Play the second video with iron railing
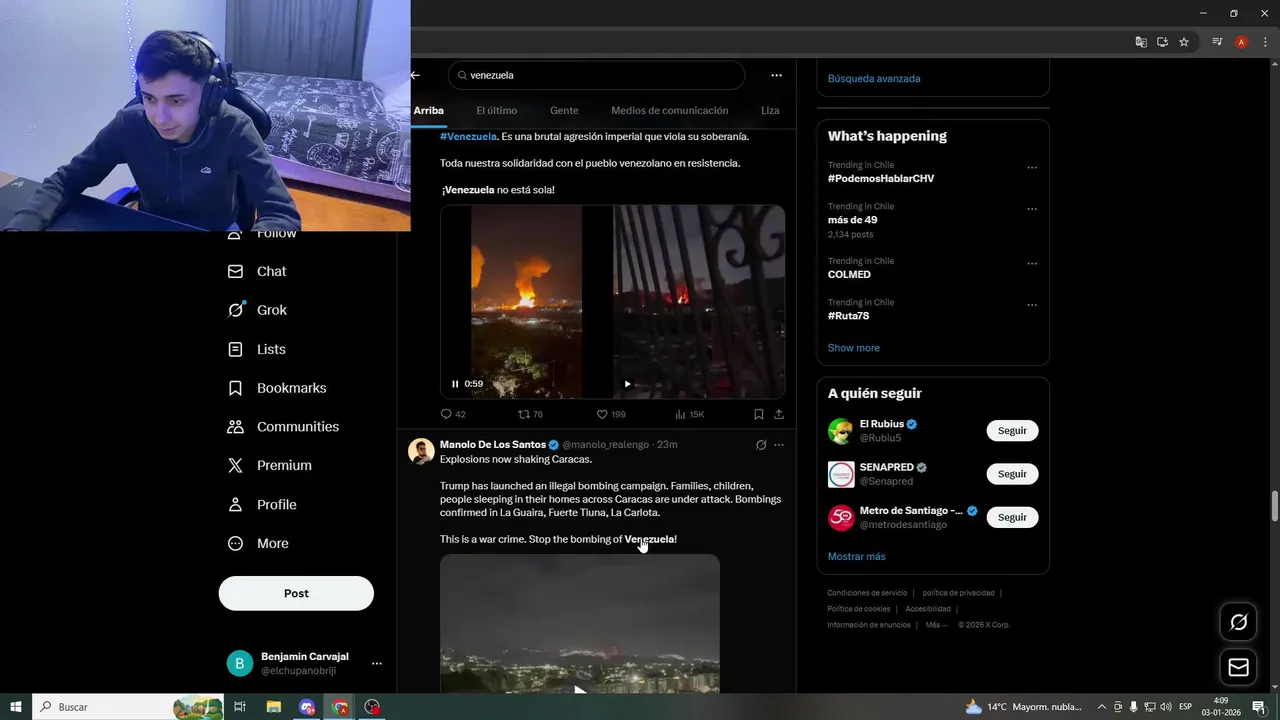1280x720 pixels. coord(627,384)
